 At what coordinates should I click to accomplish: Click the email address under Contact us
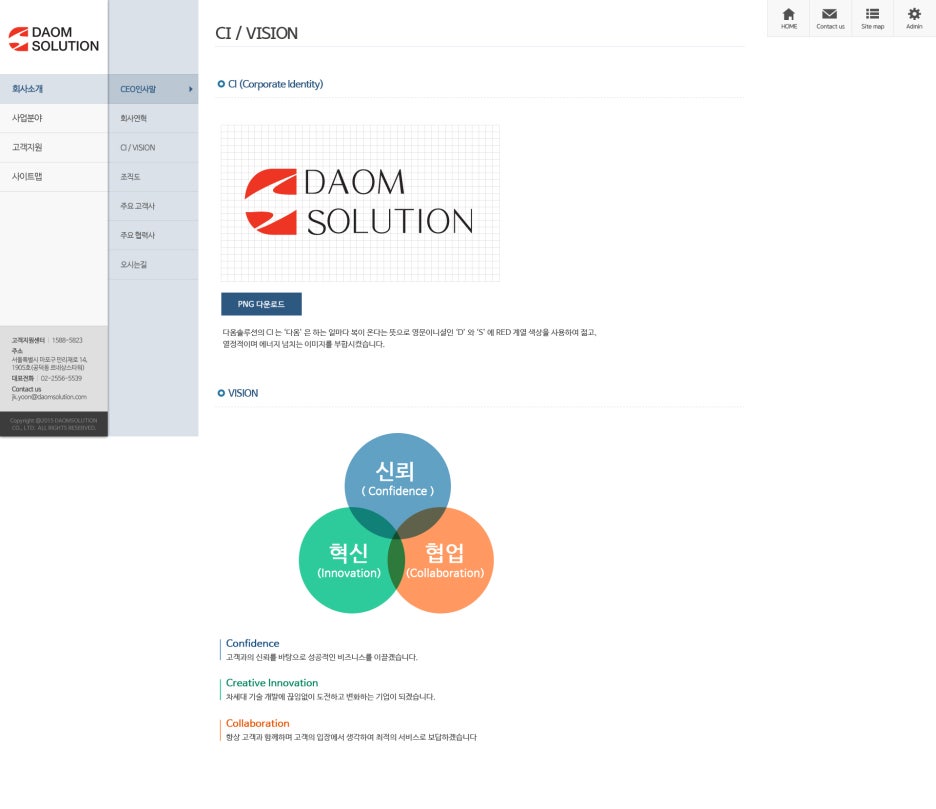[x=49, y=397]
